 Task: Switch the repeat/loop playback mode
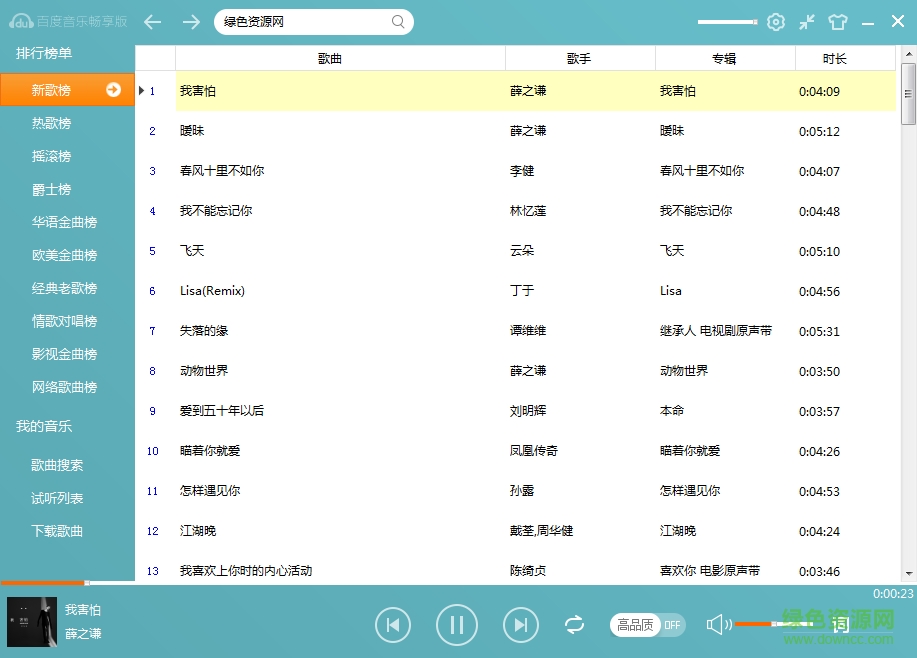574,624
